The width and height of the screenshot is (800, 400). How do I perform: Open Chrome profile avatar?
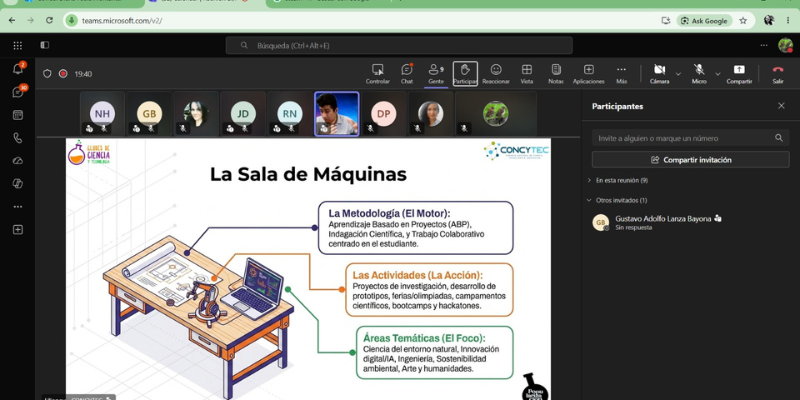pyautogui.click(x=769, y=20)
